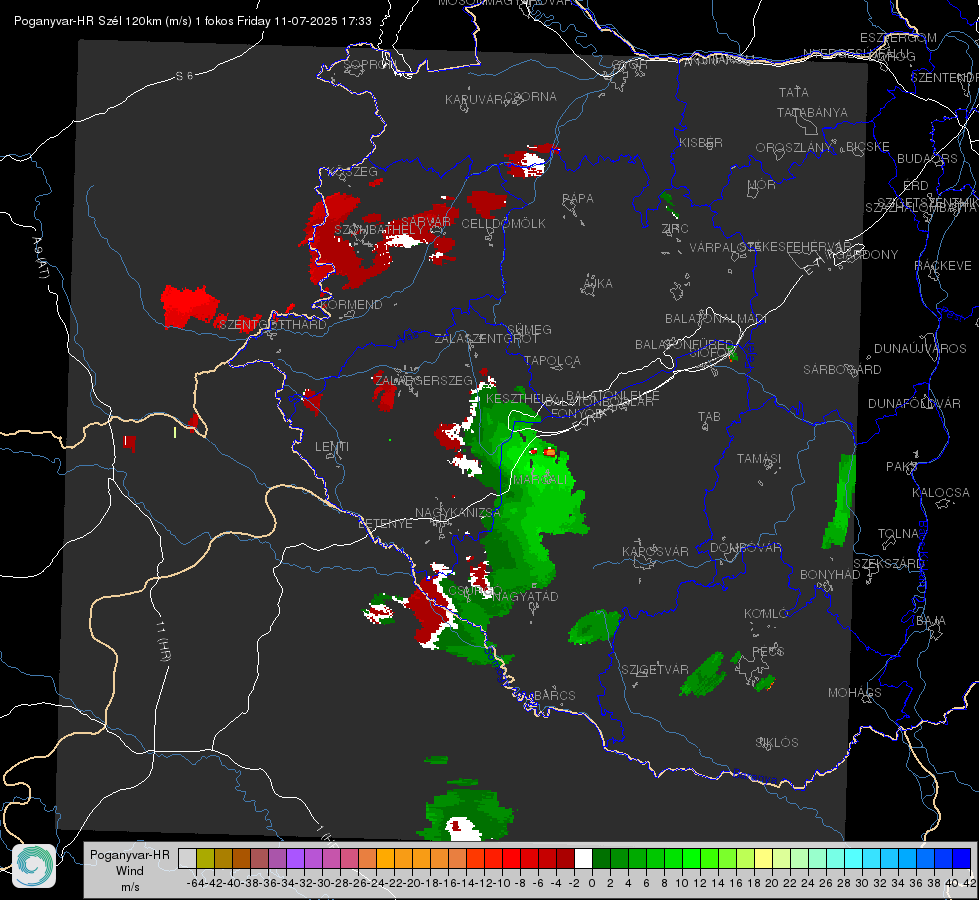Click the DUNAUJVAROS city label
The height and width of the screenshot is (900, 979).
click(920, 349)
